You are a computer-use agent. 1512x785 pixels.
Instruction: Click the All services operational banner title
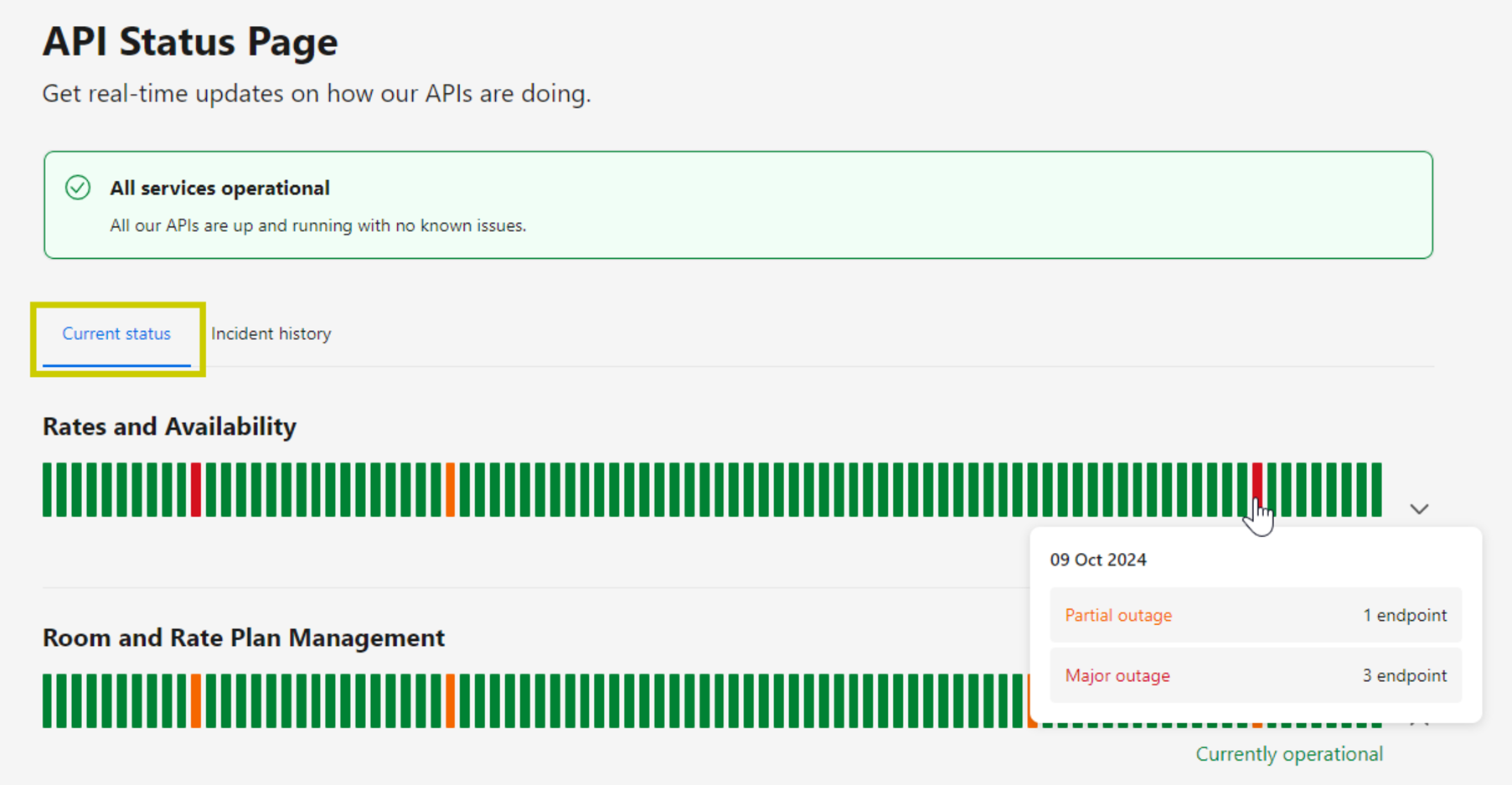219,188
